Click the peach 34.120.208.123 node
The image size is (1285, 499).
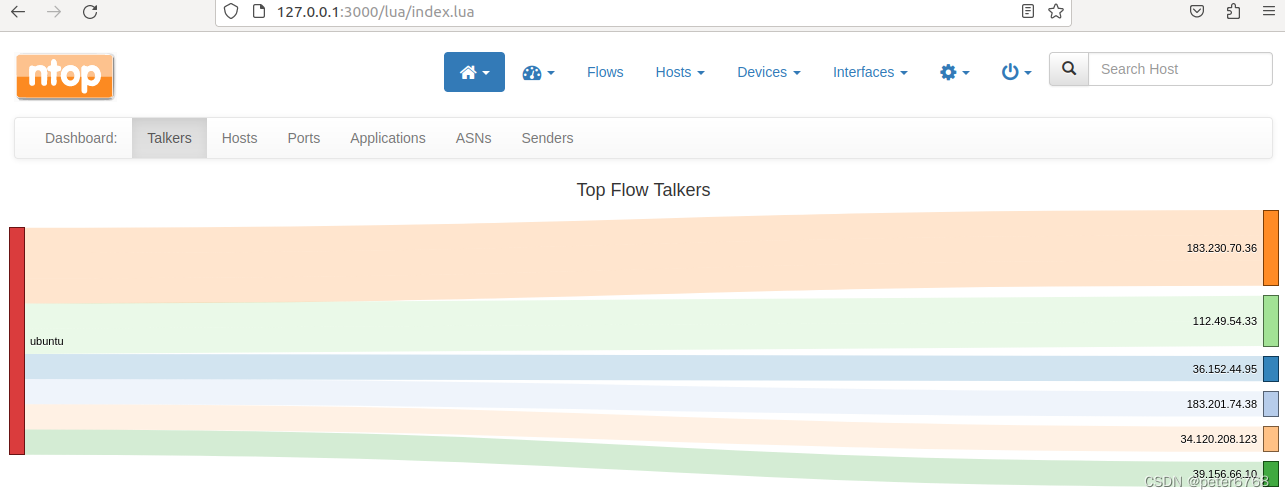tap(1271, 439)
